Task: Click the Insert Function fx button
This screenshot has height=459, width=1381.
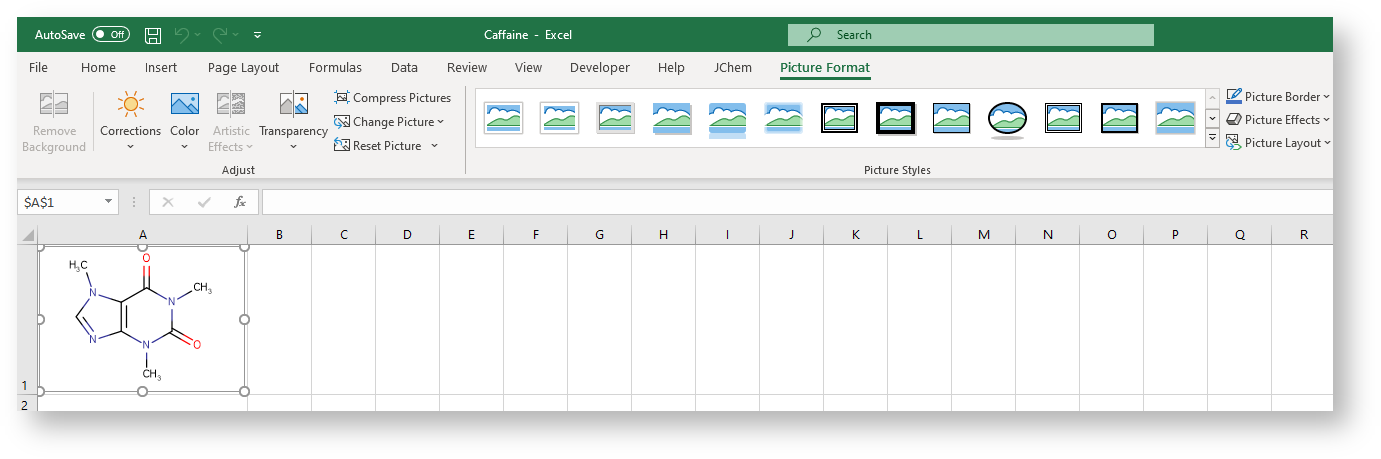Action: tap(240, 202)
